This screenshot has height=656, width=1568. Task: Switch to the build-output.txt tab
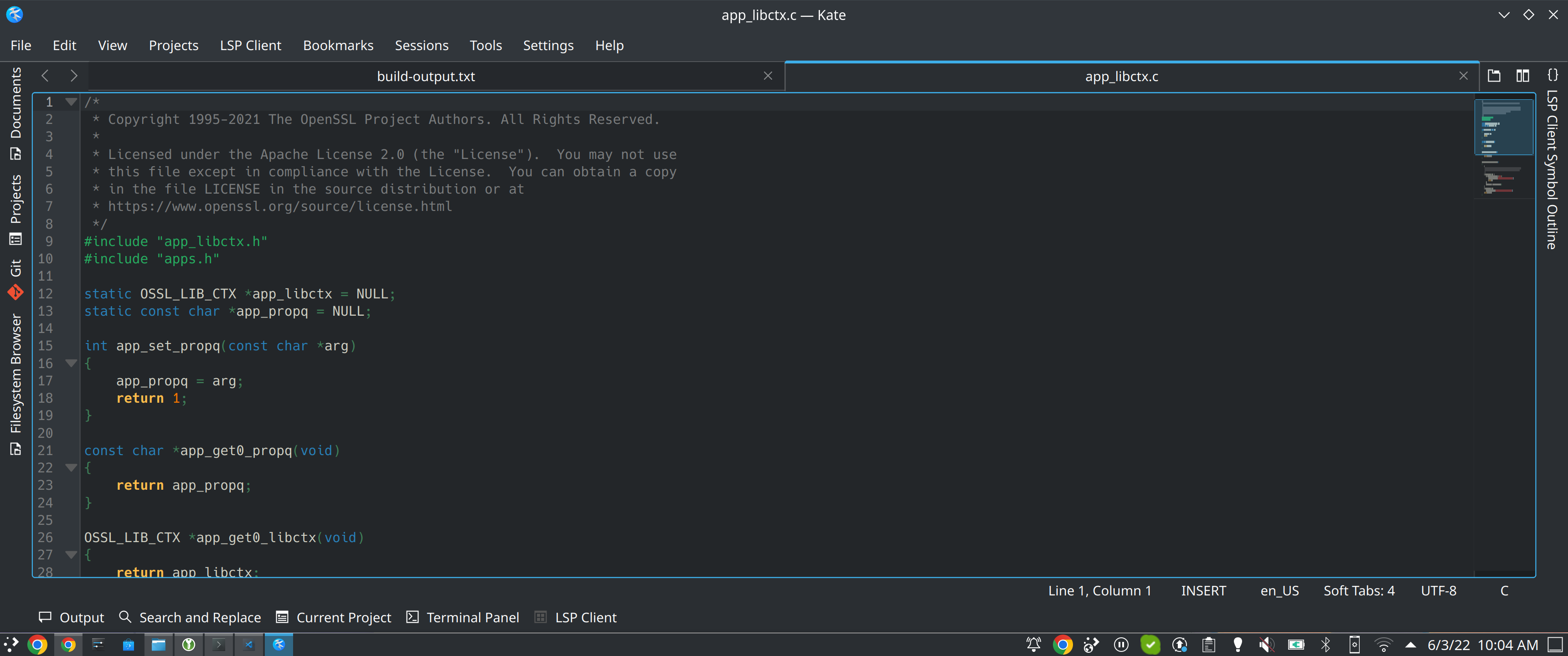[425, 77]
